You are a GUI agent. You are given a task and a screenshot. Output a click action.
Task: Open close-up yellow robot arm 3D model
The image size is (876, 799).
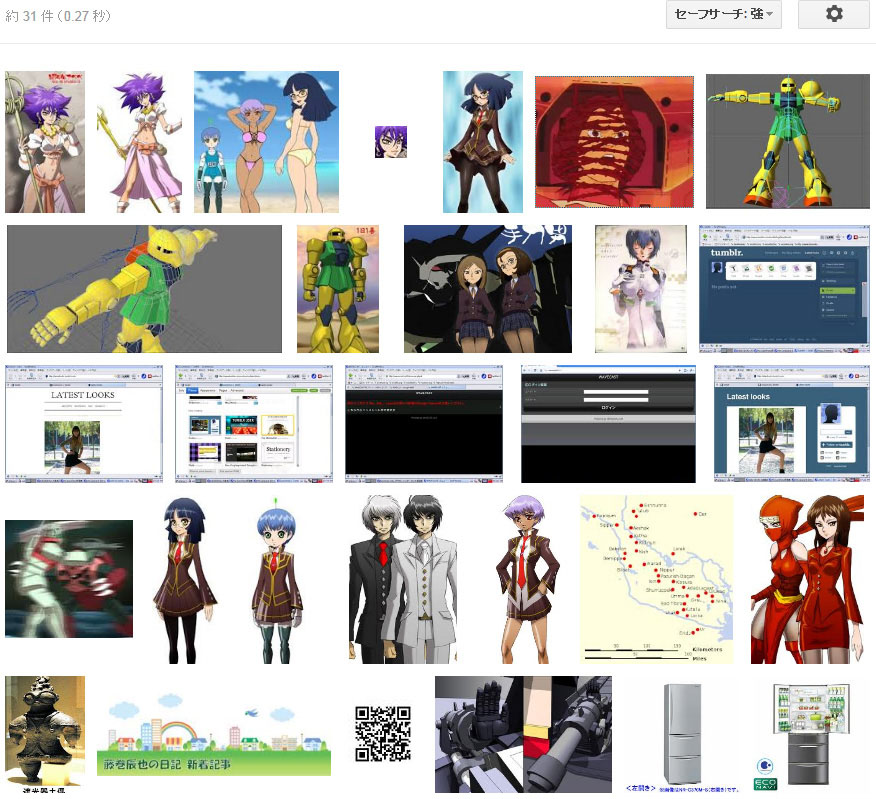144,289
